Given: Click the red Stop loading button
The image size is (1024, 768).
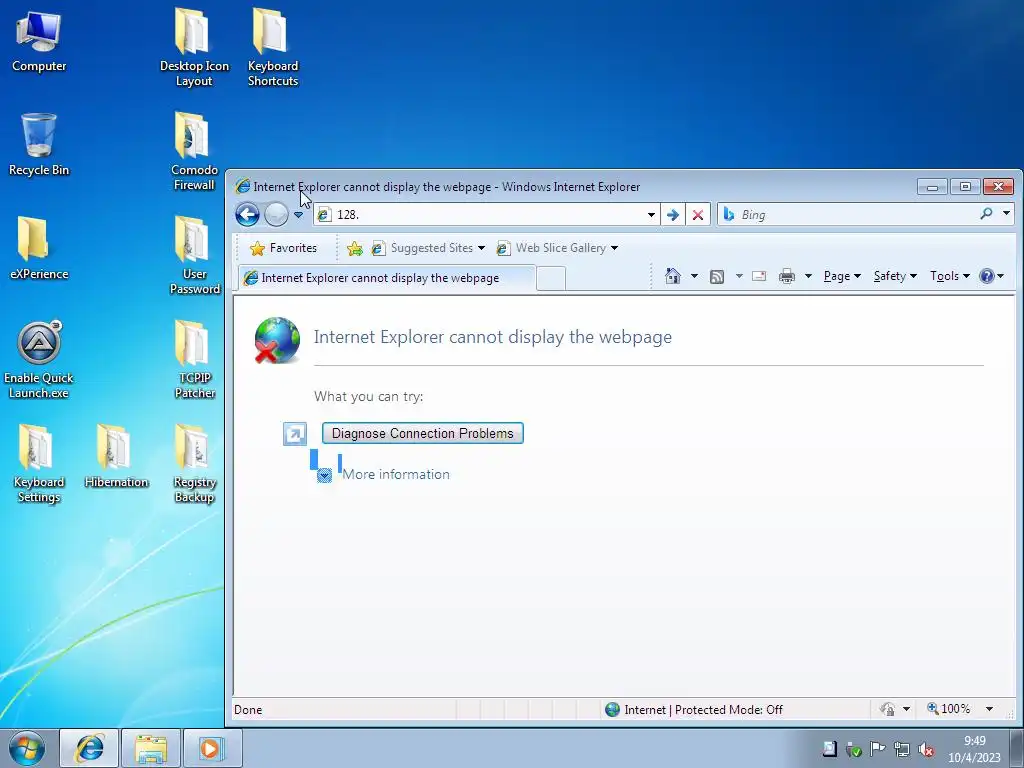Looking at the screenshot, I should click(697, 215).
